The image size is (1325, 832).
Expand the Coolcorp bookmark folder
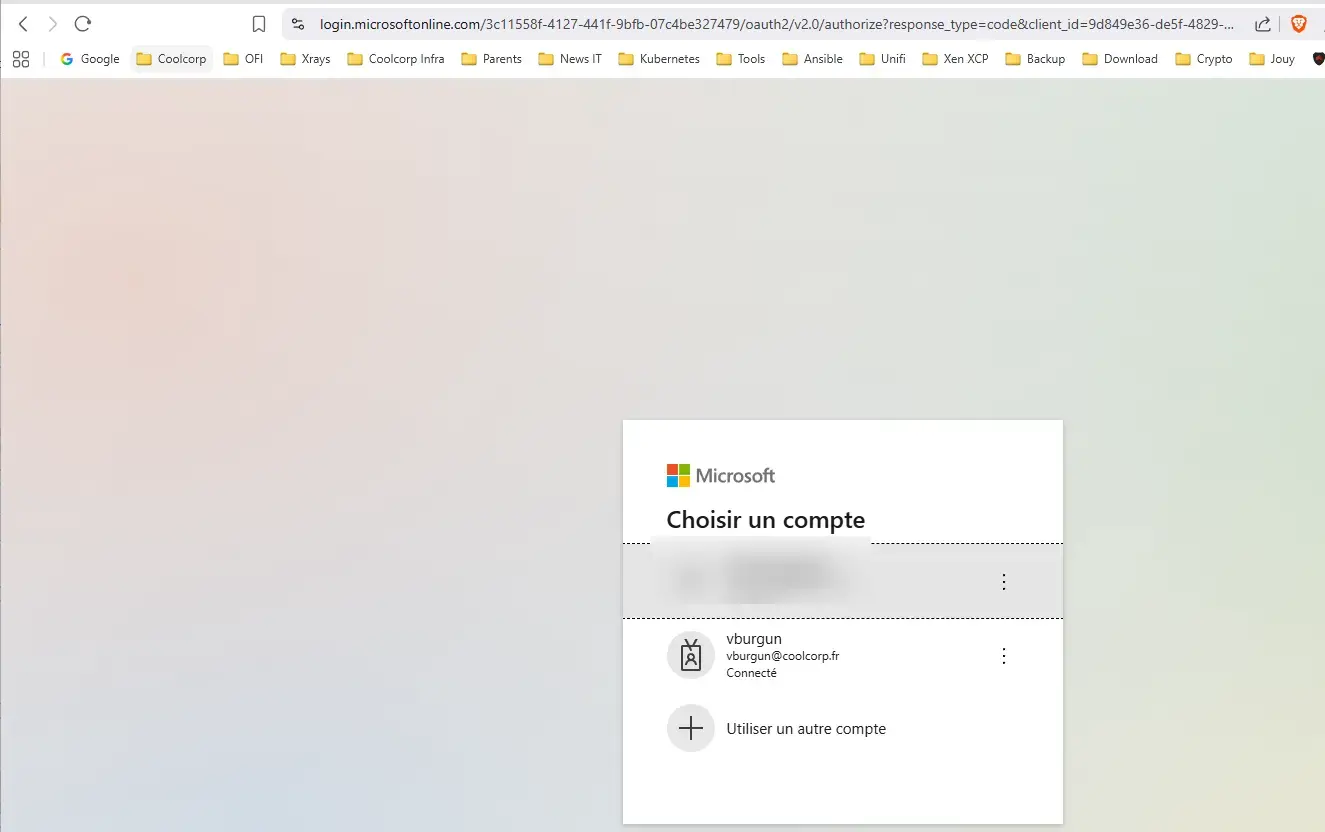point(171,59)
